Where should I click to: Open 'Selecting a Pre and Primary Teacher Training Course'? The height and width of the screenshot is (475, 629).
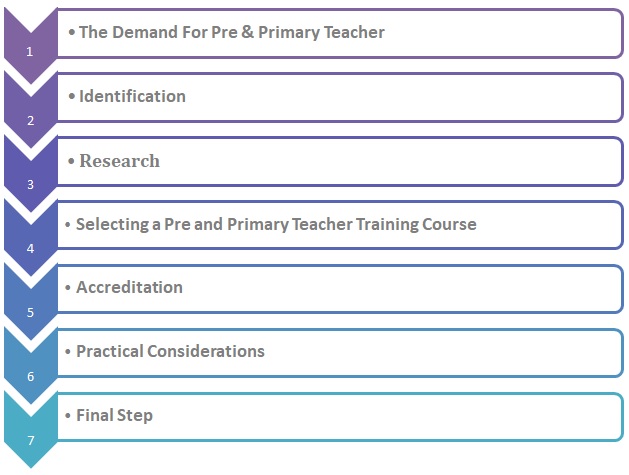click(x=276, y=224)
